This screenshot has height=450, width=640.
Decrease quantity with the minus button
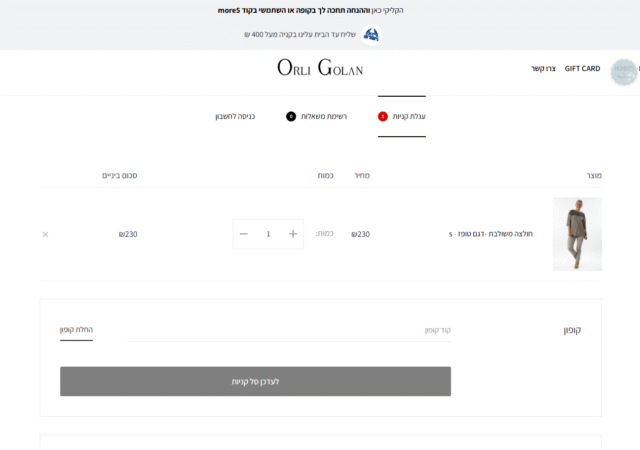244,234
